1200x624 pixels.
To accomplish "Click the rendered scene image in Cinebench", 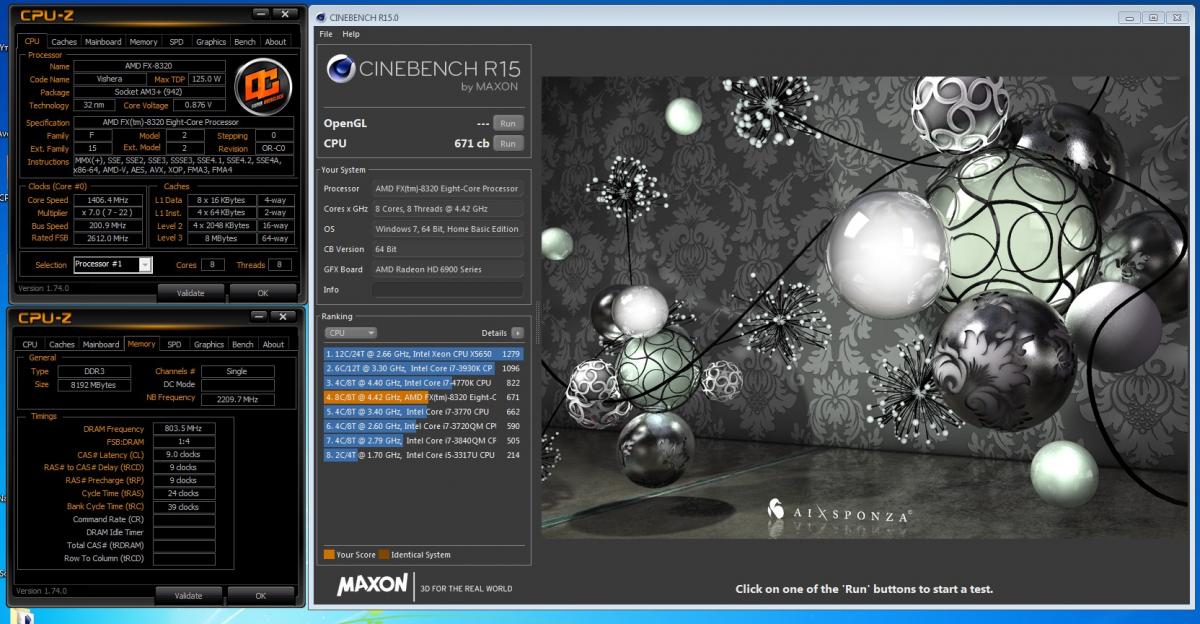I will click(866, 308).
